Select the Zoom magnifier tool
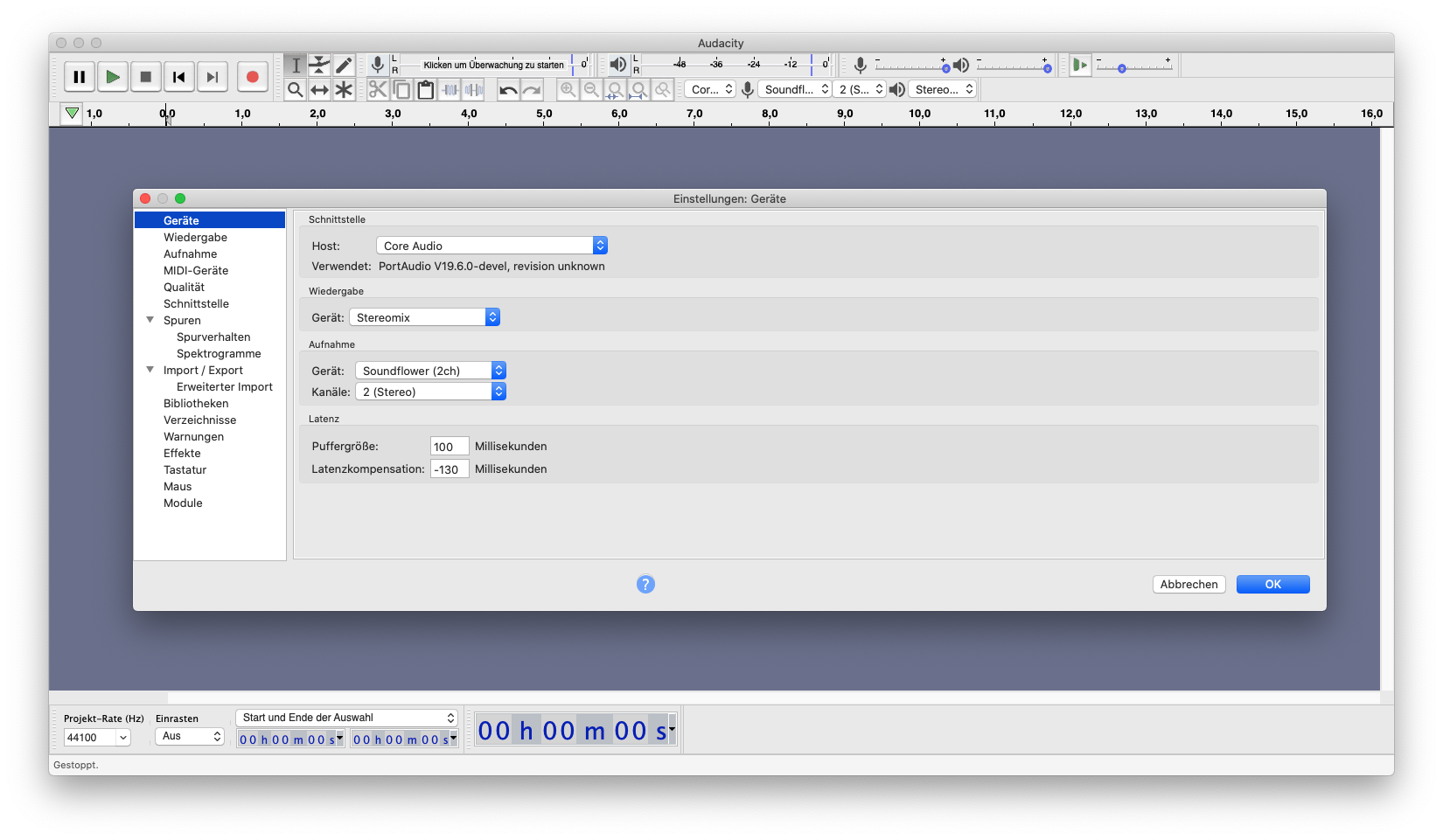Screen dimensions: 1443x840 coord(296,89)
